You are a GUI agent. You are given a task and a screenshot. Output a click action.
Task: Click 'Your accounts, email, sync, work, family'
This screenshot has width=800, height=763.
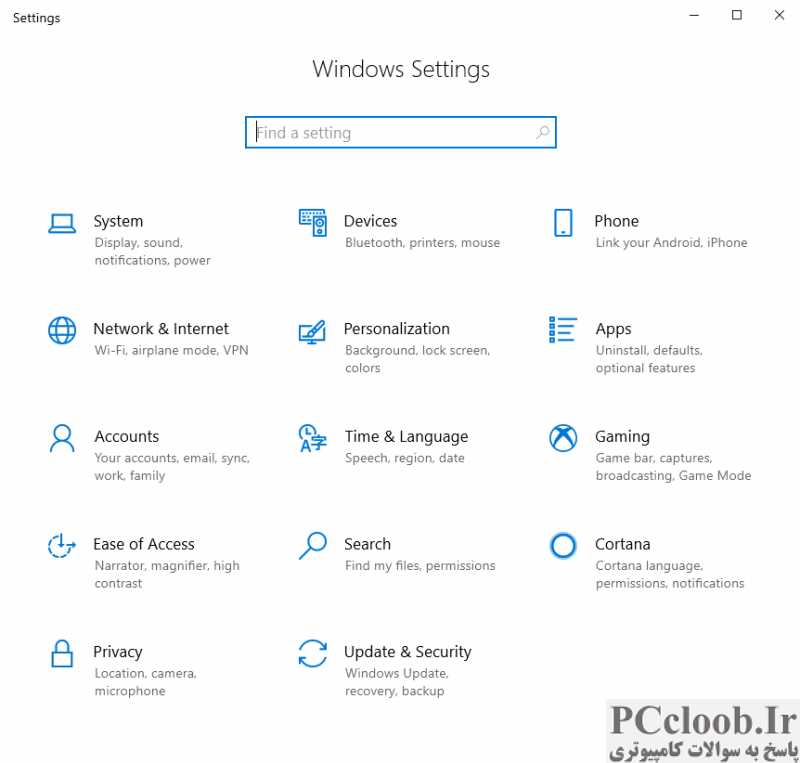click(x=172, y=467)
